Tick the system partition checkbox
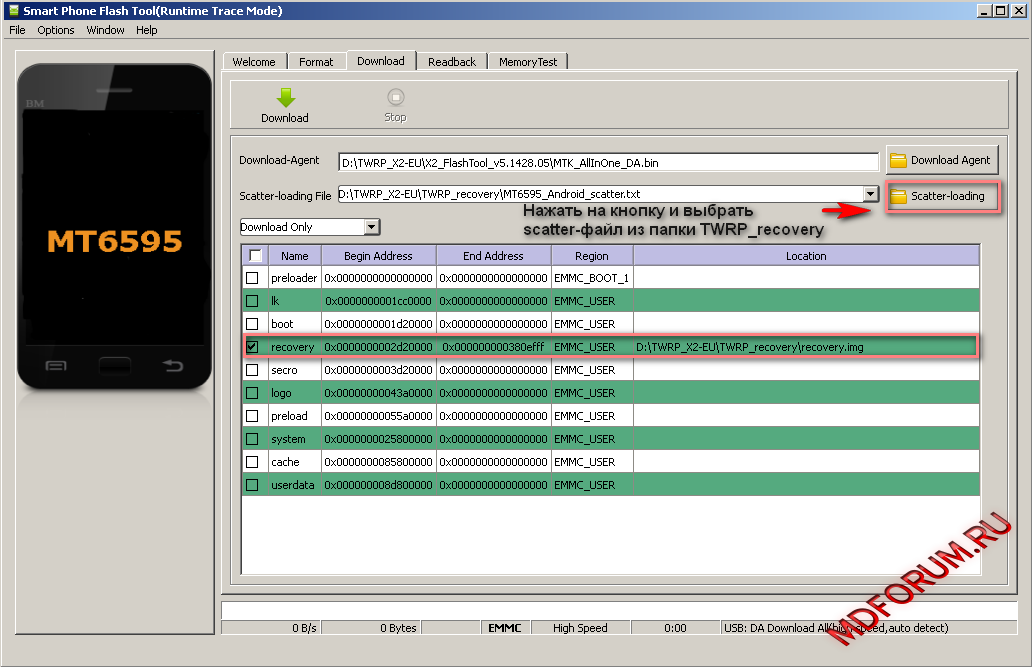 (x=253, y=439)
